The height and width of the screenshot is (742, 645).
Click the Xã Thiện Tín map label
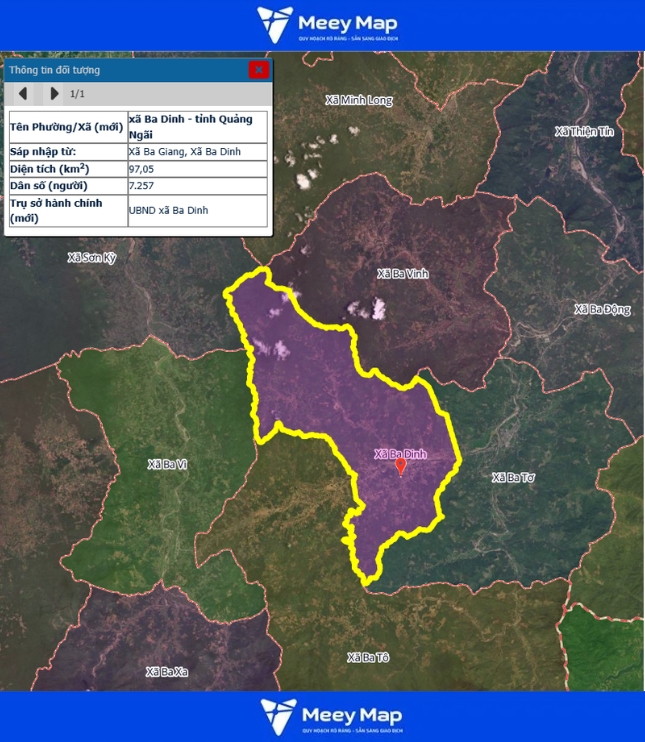[583, 132]
